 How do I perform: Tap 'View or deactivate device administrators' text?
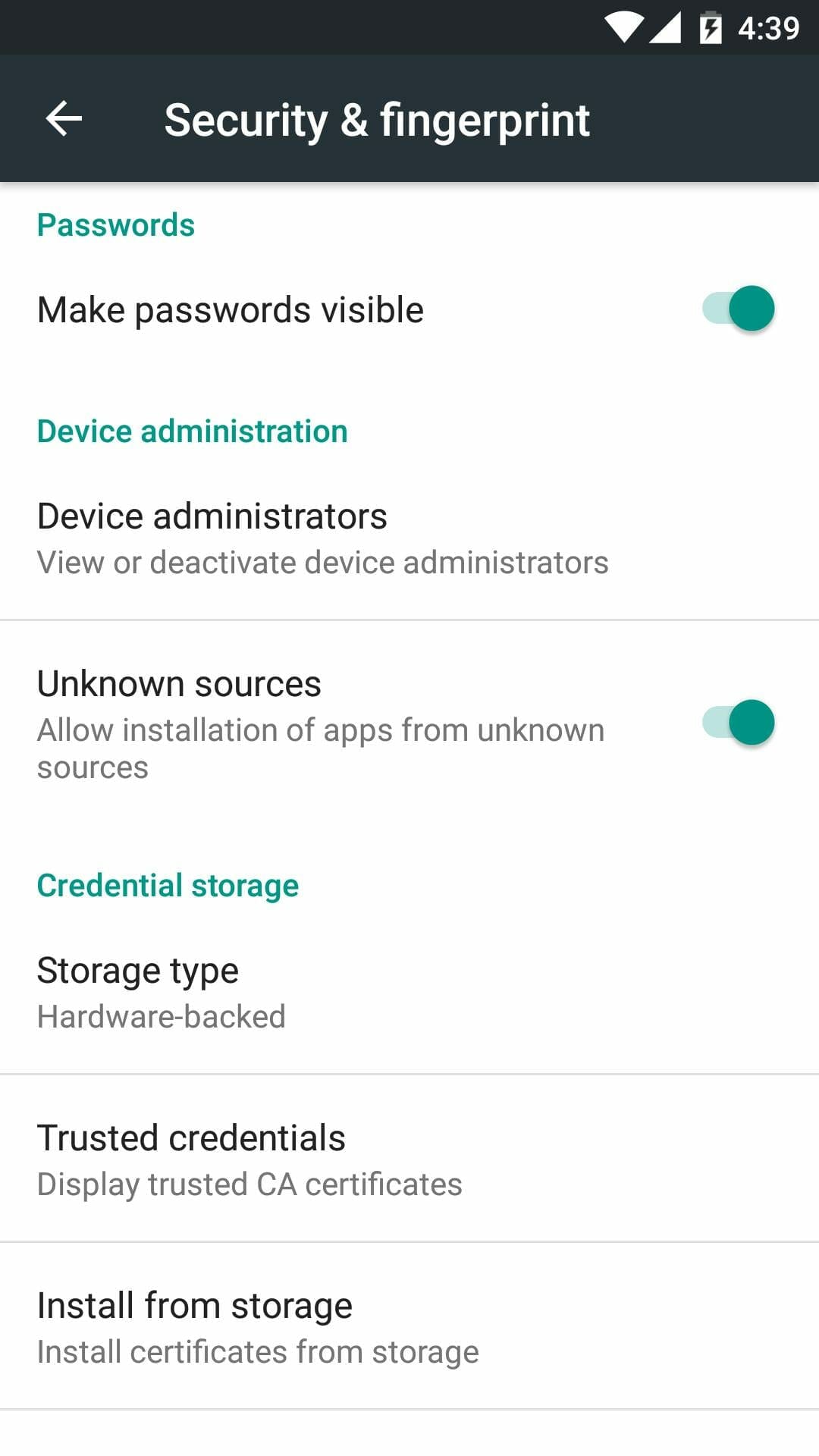tap(323, 563)
